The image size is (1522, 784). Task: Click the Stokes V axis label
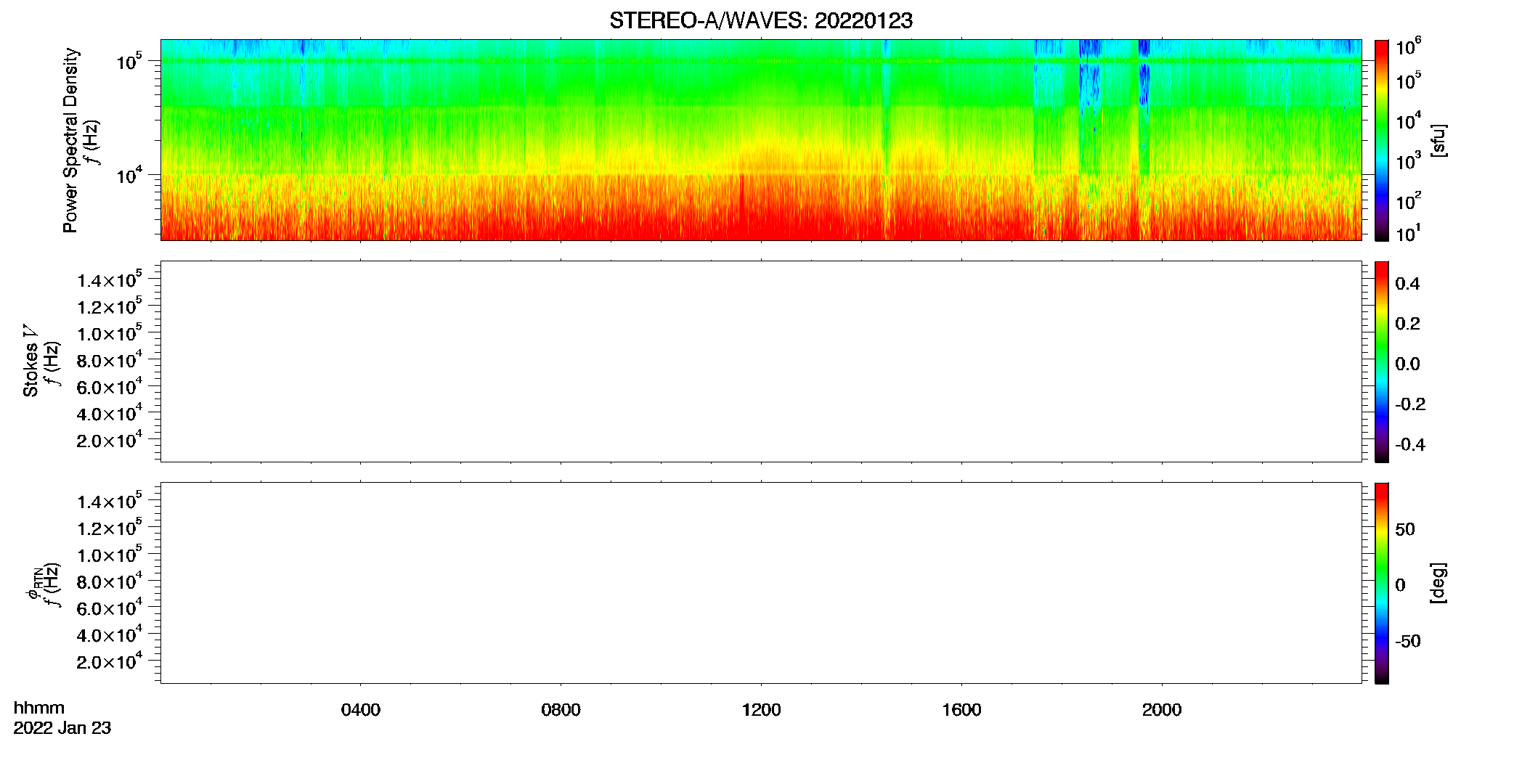pyautogui.click(x=30, y=361)
